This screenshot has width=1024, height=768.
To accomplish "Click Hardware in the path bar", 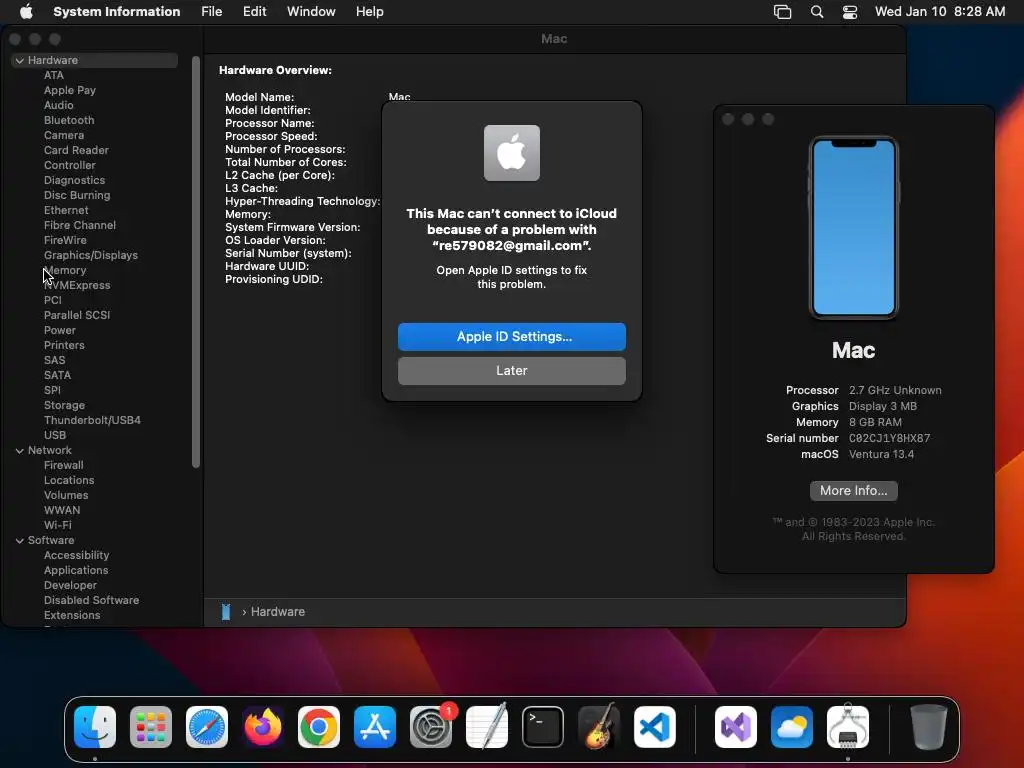I will 278,612.
